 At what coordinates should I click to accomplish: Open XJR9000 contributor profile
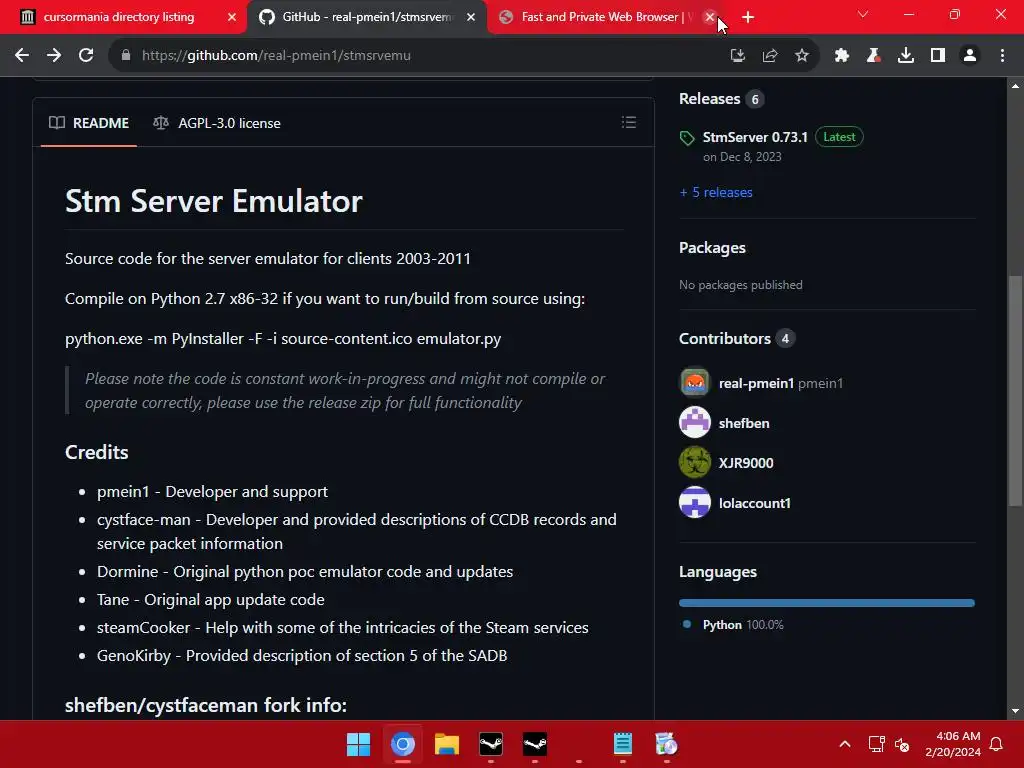746,463
